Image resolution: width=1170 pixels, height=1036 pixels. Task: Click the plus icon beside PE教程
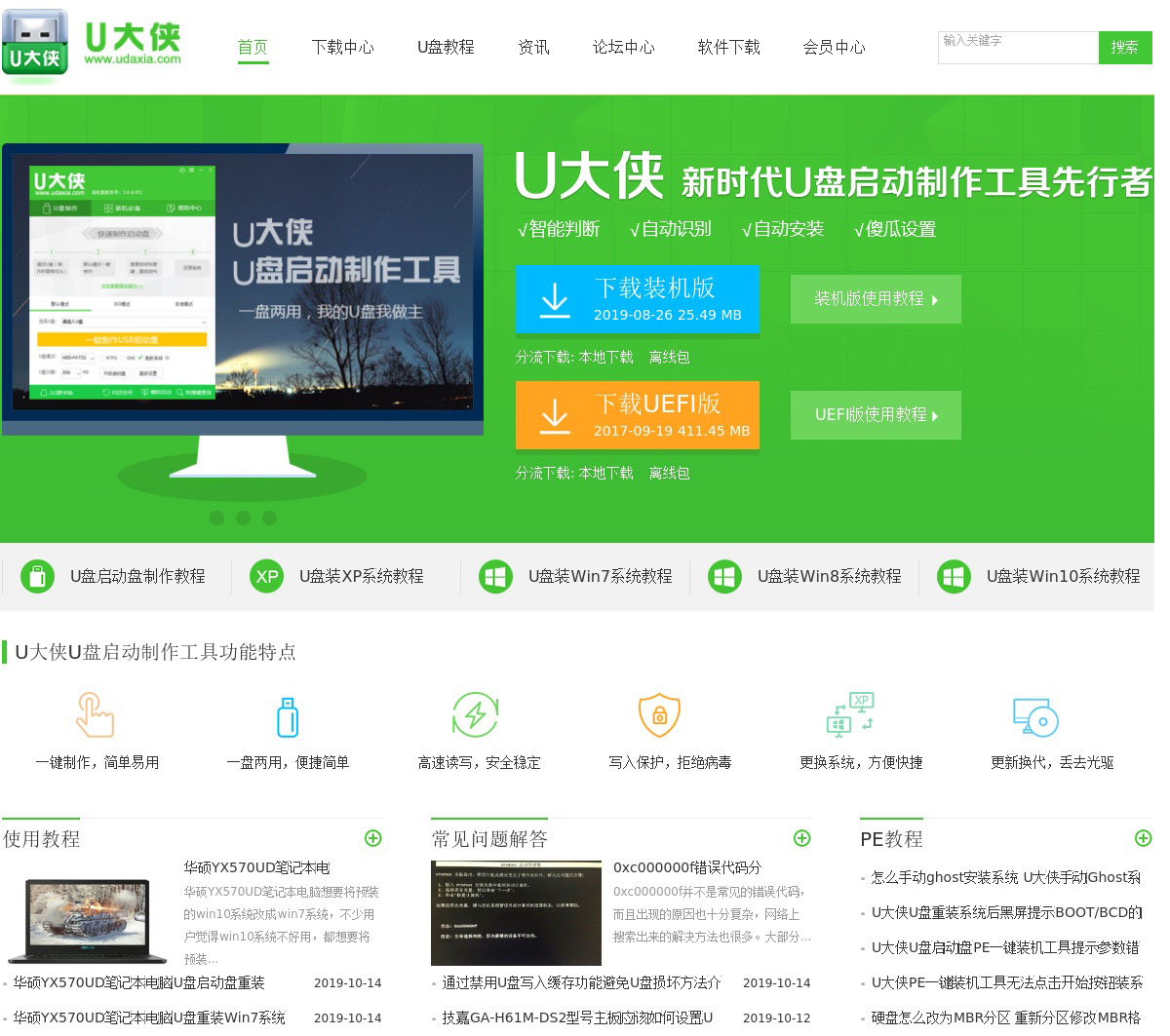(x=1143, y=838)
